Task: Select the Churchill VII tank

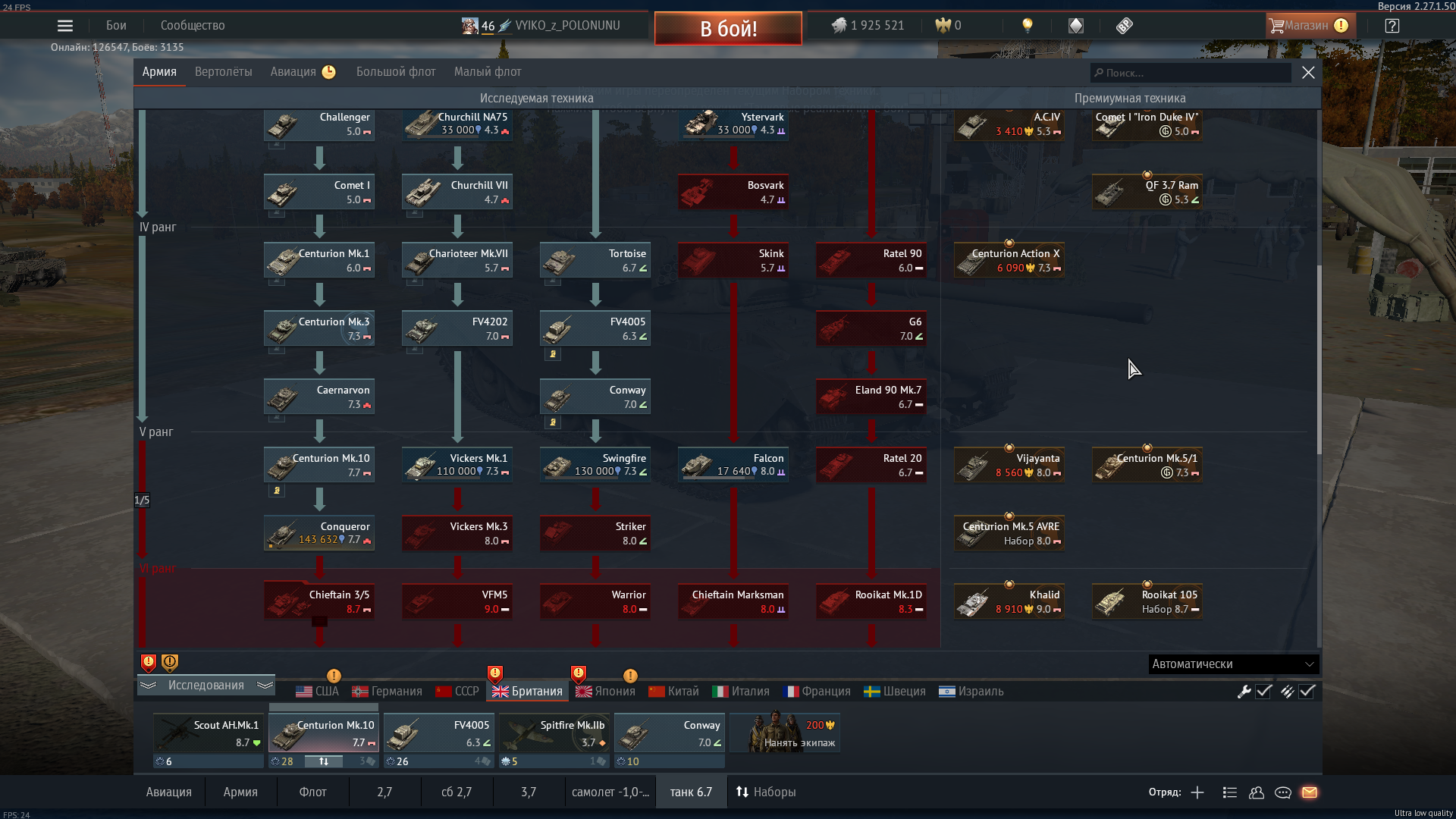Action: pos(457,193)
